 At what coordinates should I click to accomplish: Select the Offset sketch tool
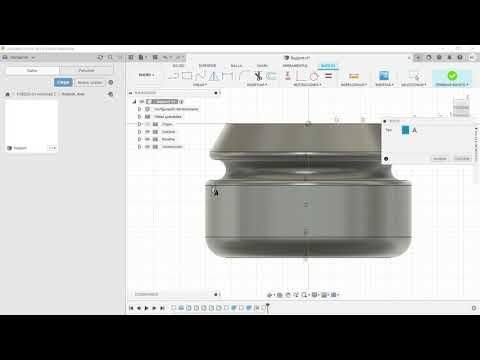(271, 76)
